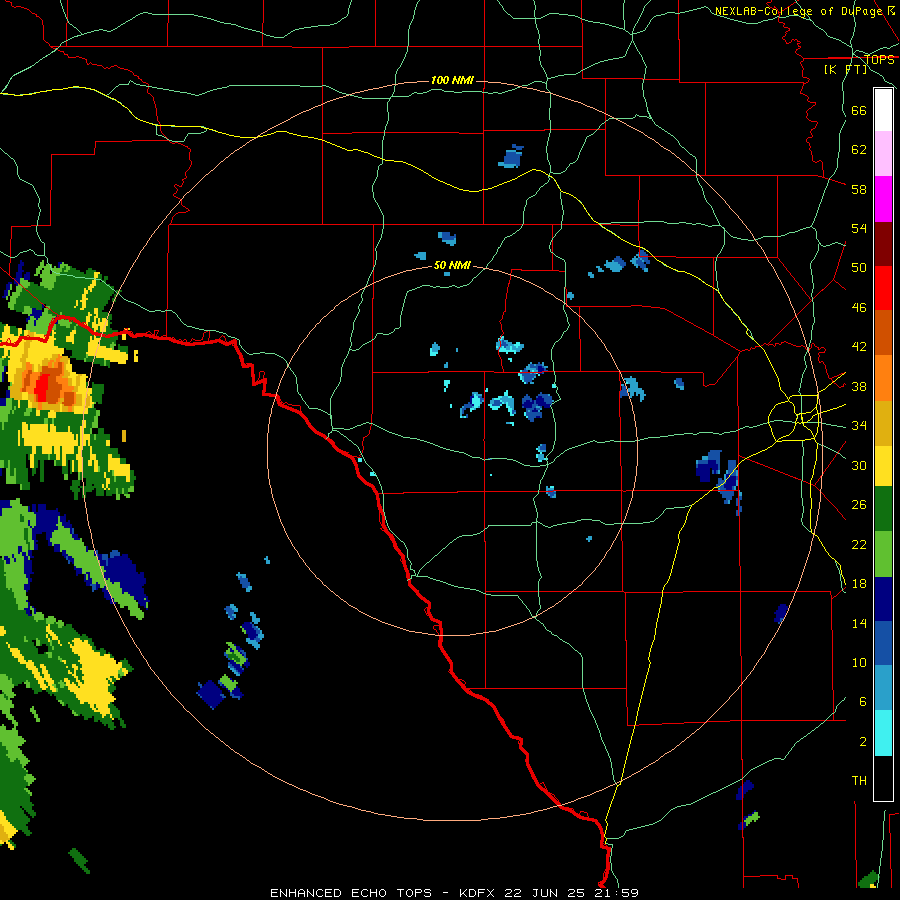This screenshot has height=900, width=900.
Task: Click the legend value 18
Action: pos(859,583)
